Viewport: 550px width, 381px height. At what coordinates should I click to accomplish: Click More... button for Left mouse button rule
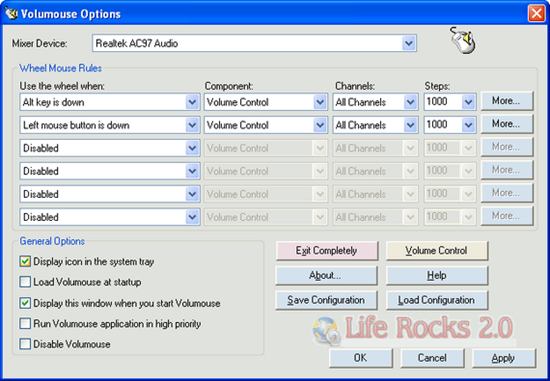click(507, 124)
